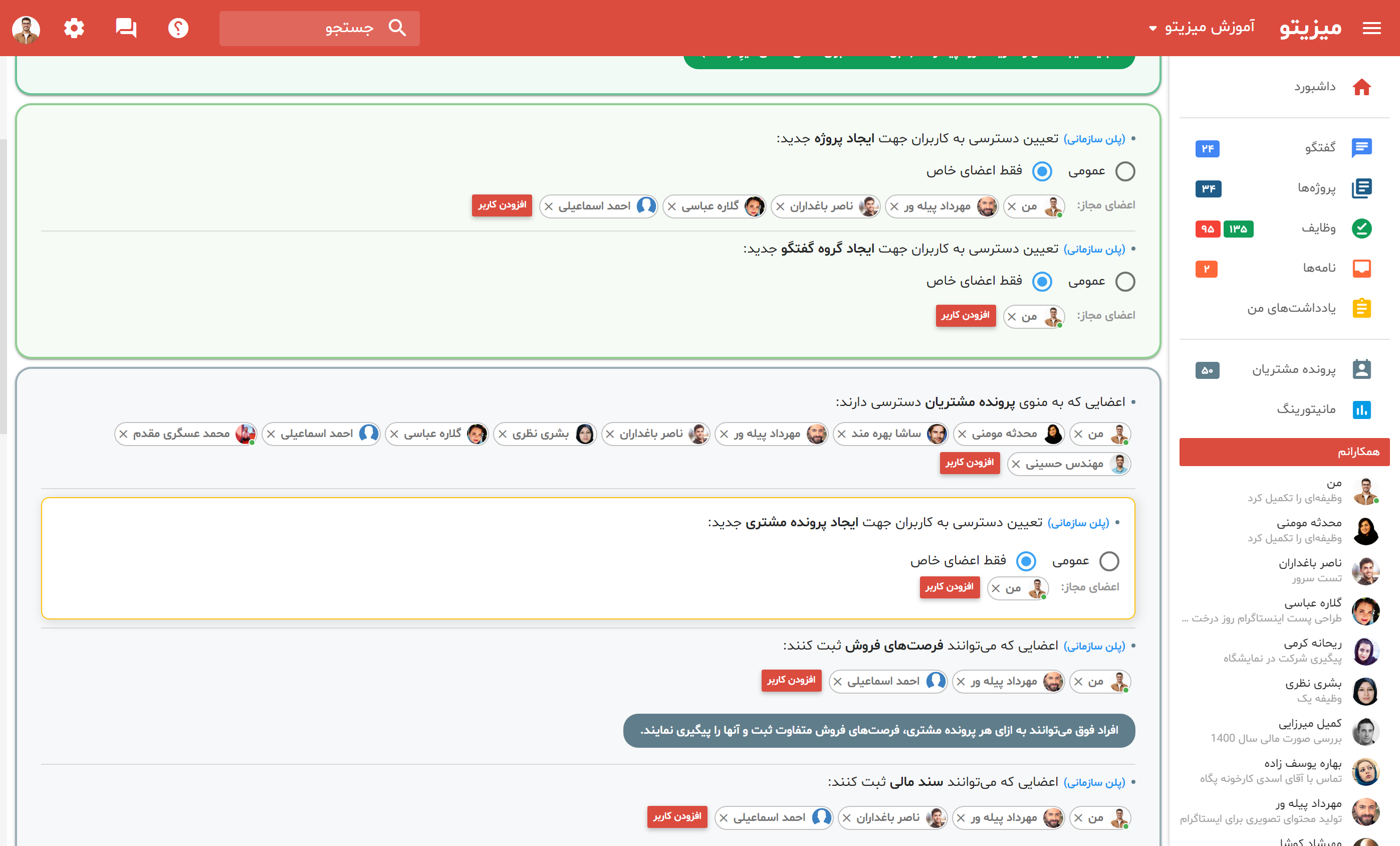Remove بشری نظری from customer menu access
Image resolution: width=1400 pixels, height=846 pixels.
point(503,434)
